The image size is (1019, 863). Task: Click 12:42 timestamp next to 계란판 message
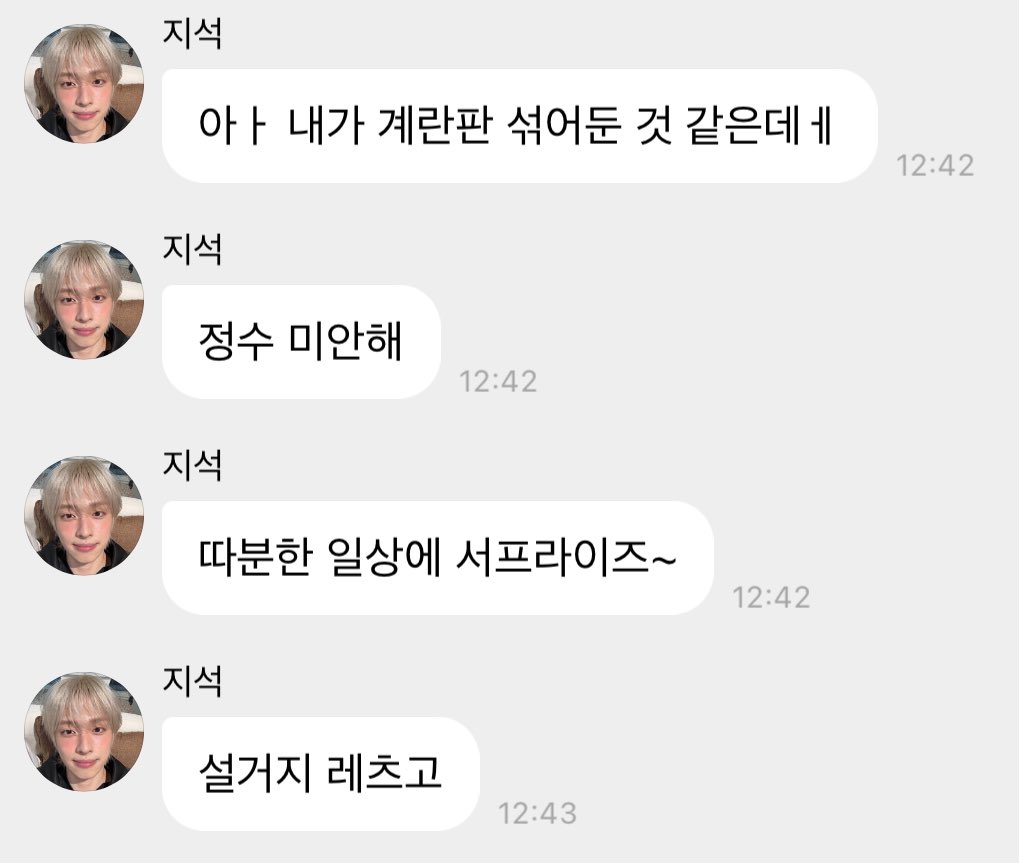tap(935, 166)
